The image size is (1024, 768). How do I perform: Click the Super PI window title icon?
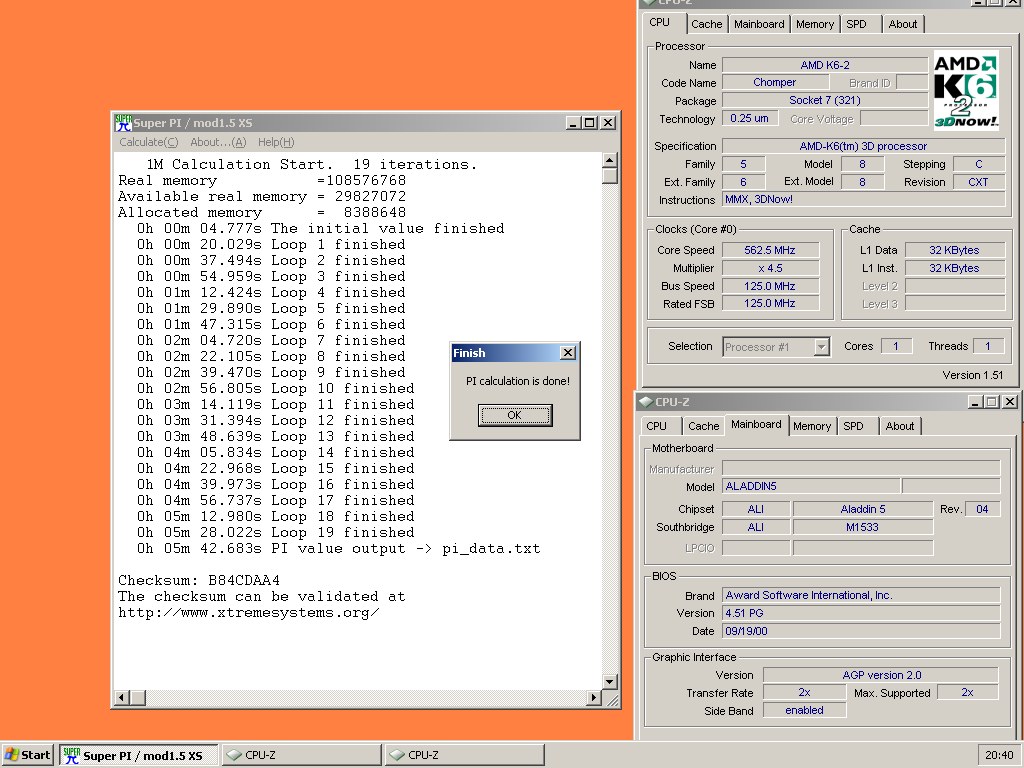[123, 122]
